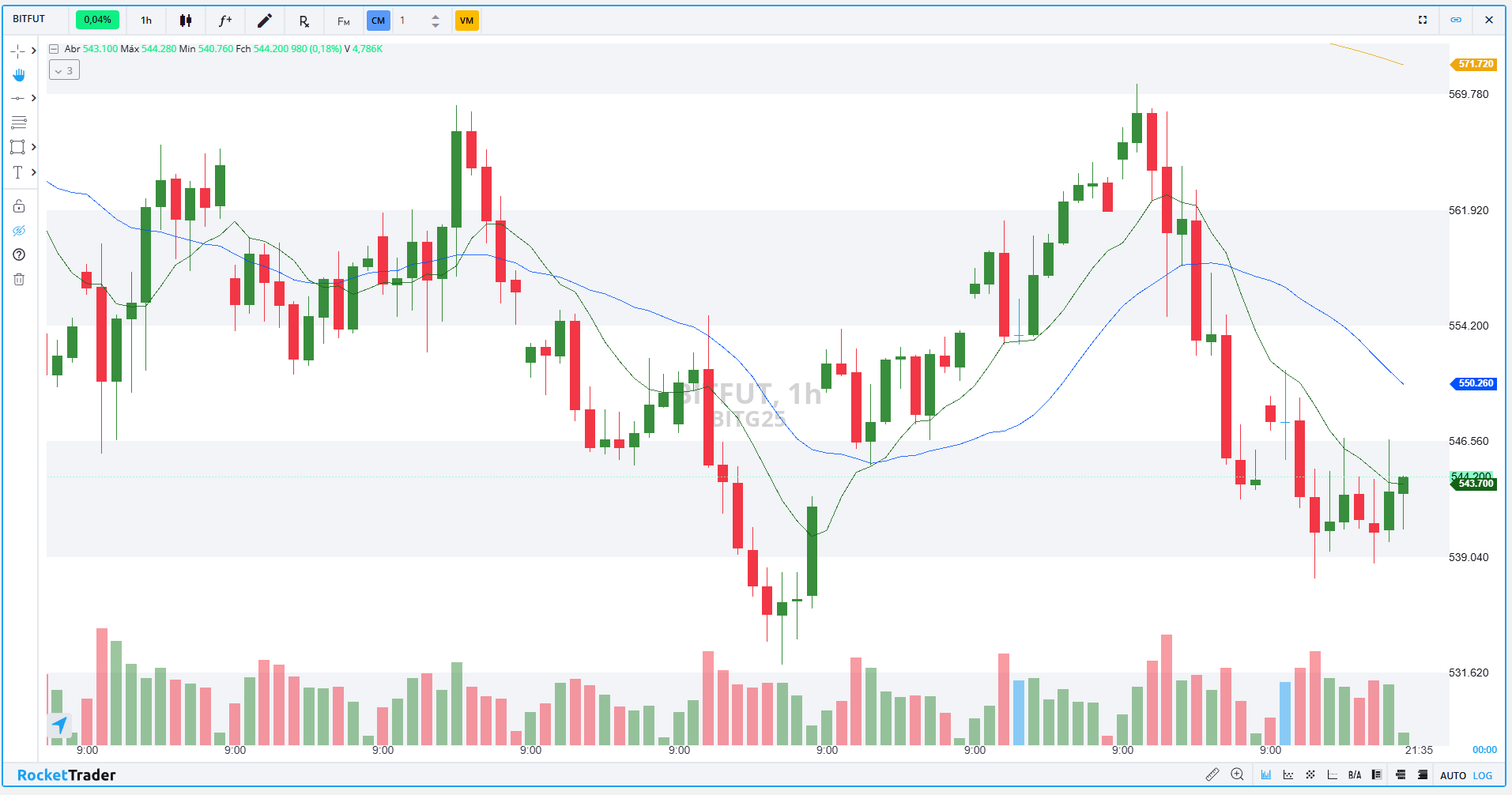
Task: Select the hand pan tool
Action: coord(19,74)
